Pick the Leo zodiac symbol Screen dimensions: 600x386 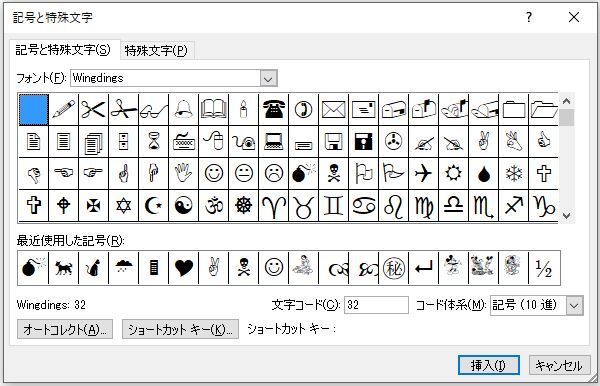click(x=393, y=205)
